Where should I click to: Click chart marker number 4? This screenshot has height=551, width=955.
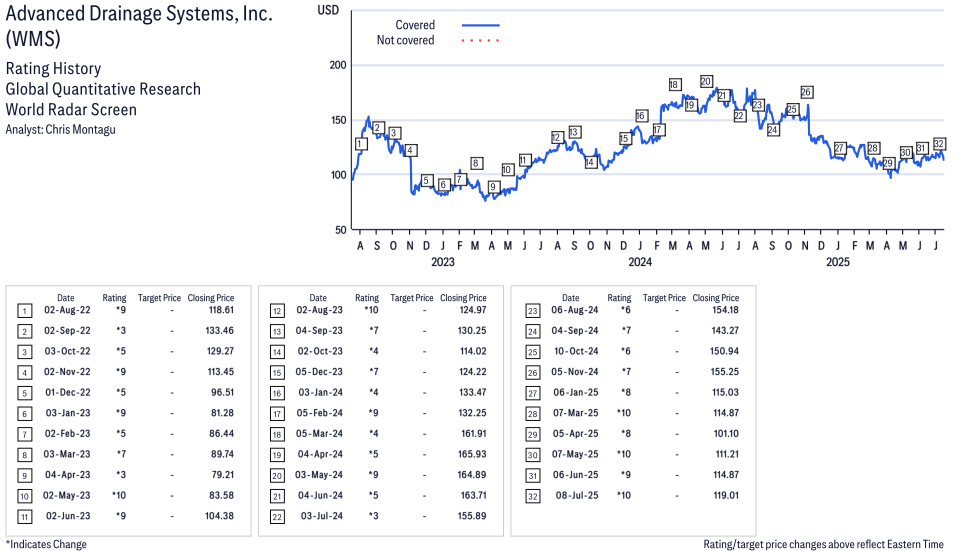point(411,150)
